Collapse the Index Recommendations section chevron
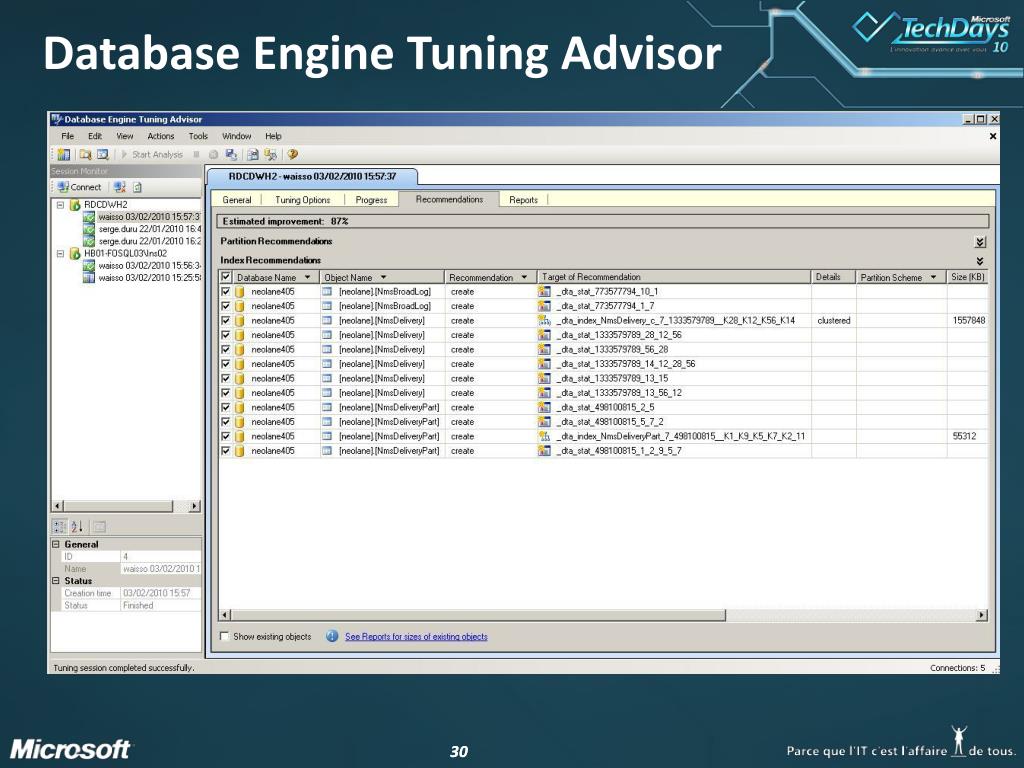 click(x=980, y=261)
